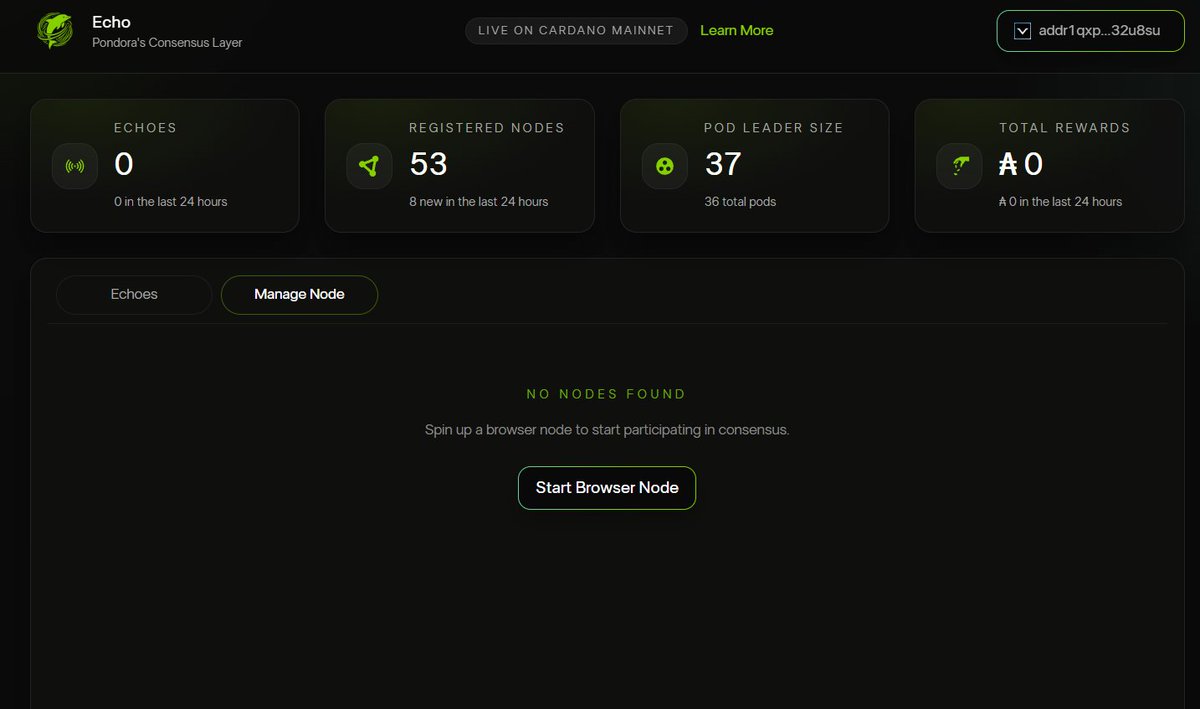Click "0 in the last 24 hours" text
The height and width of the screenshot is (709, 1200).
(171, 202)
